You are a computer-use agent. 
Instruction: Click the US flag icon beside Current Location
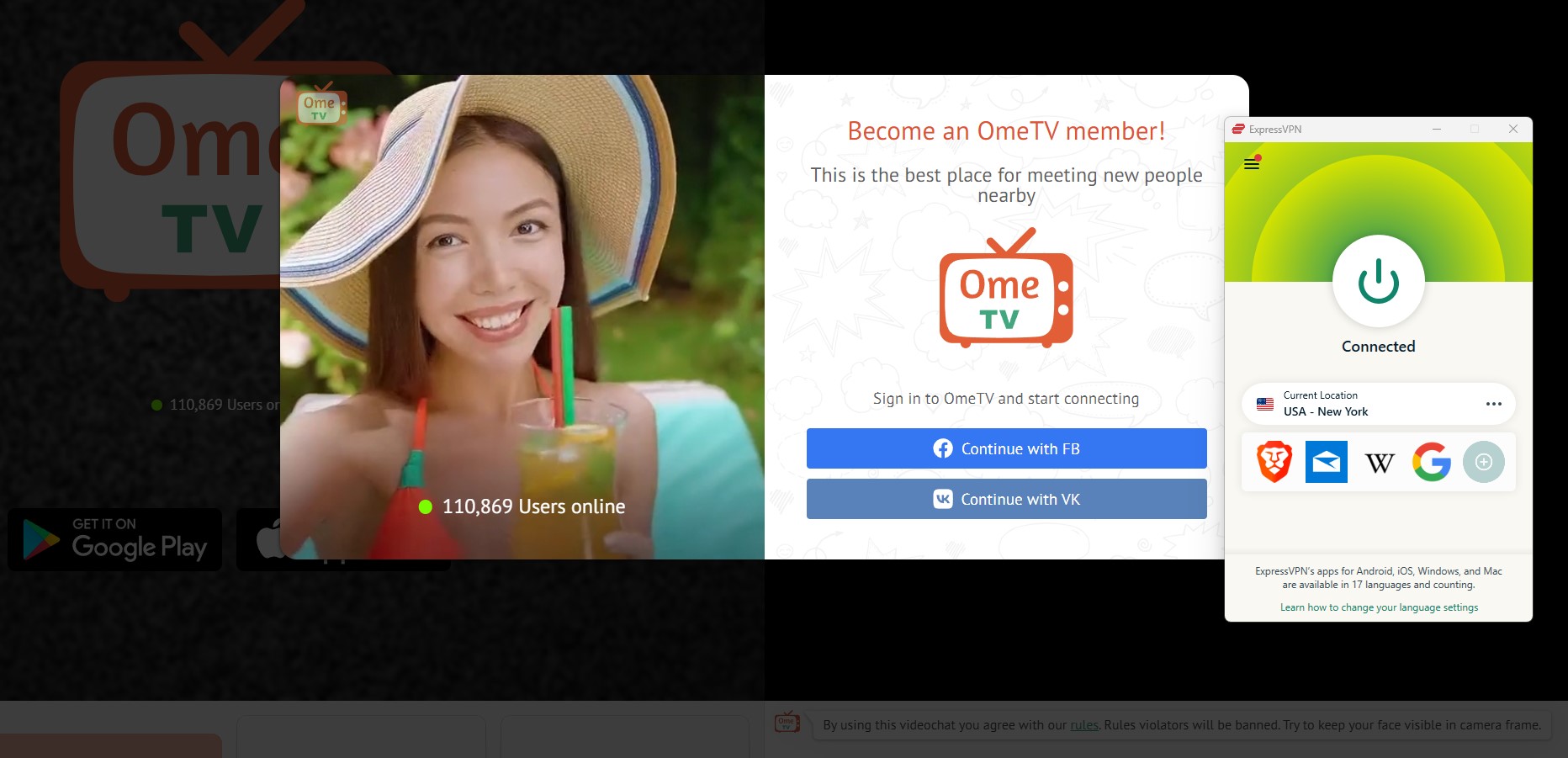[x=1264, y=404]
